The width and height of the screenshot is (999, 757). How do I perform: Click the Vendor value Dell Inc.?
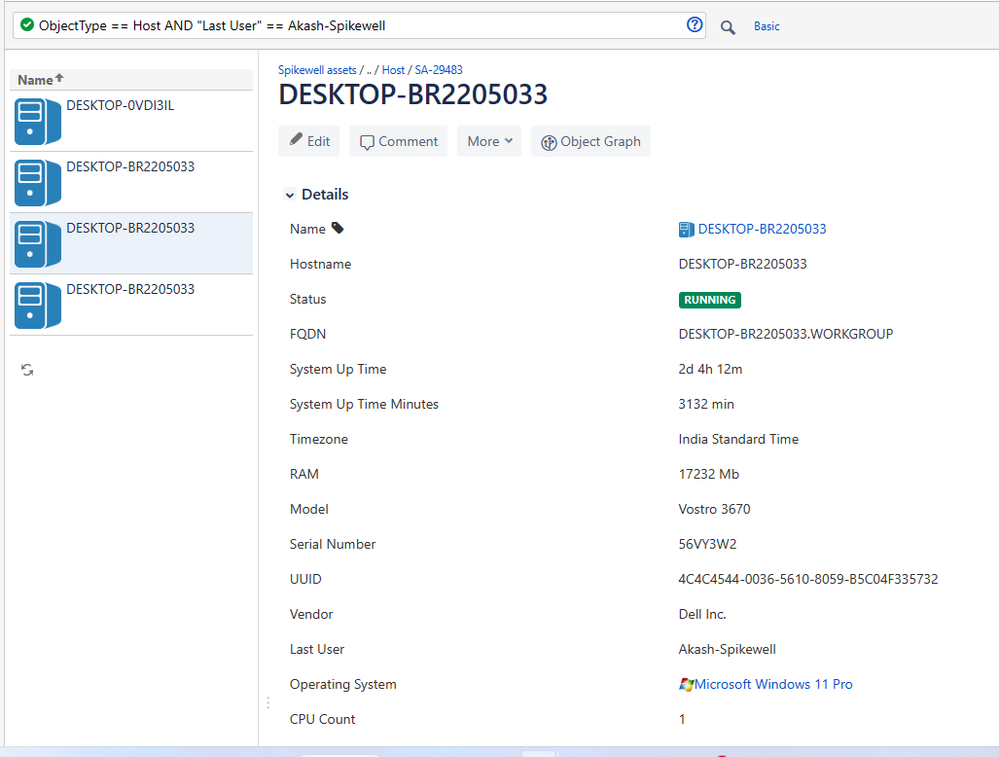pyautogui.click(x=702, y=614)
